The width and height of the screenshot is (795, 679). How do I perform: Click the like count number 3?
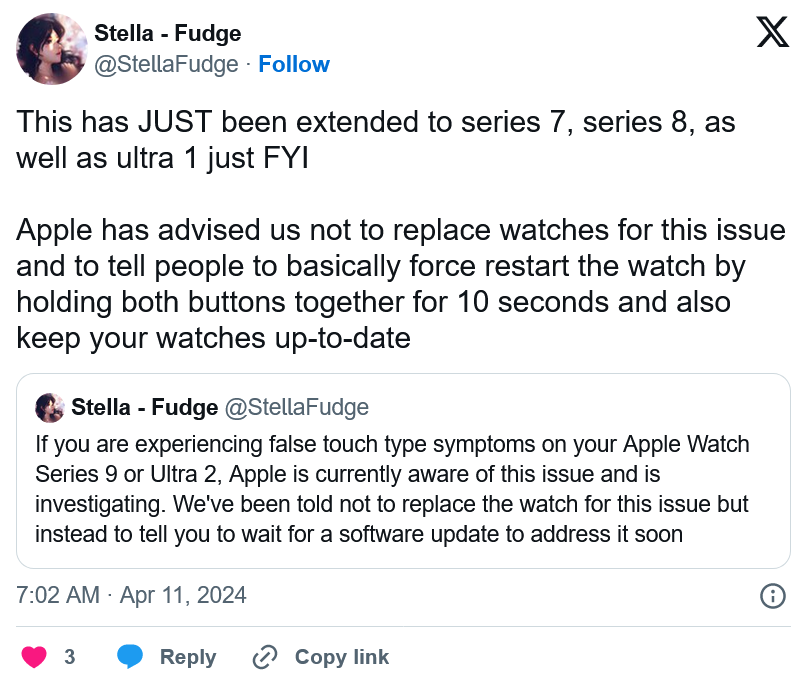pos(70,657)
